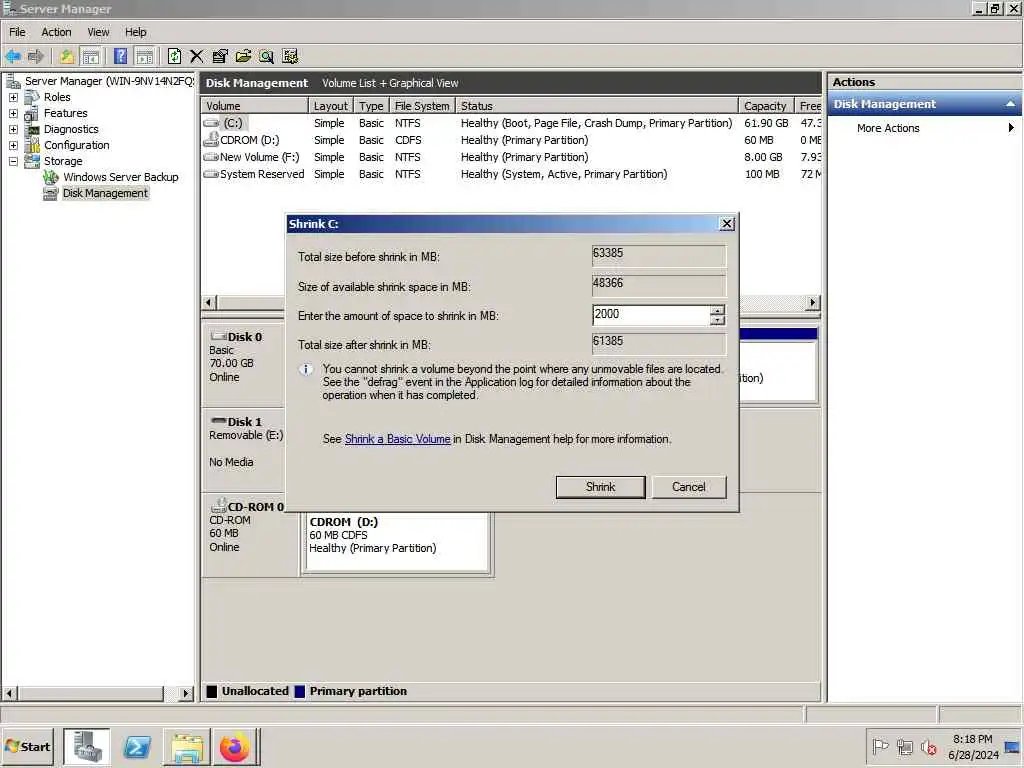This screenshot has height=768, width=1024.
Task: Collapse the Storage tree node
Action: (x=13, y=161)
